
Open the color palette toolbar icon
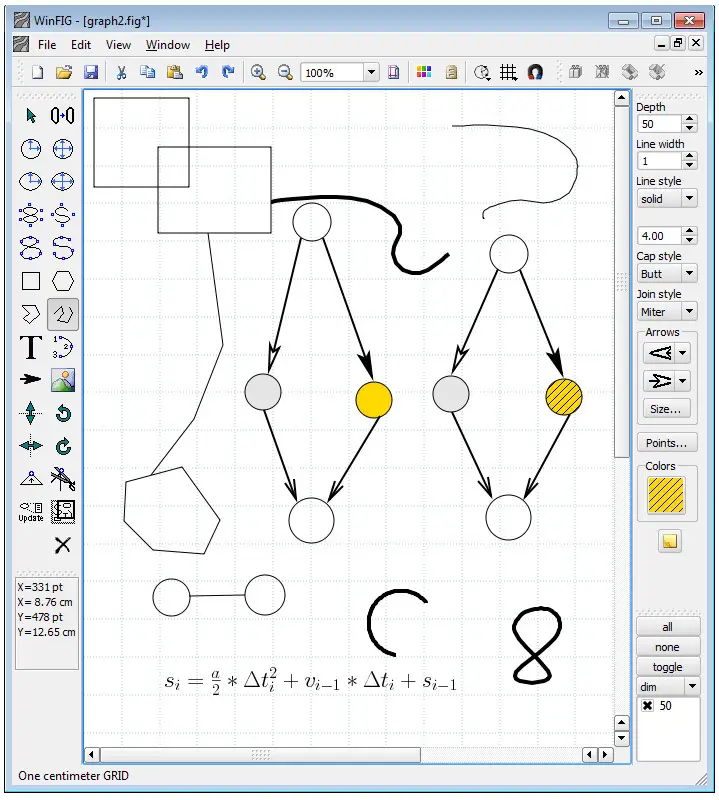[424, 72]
